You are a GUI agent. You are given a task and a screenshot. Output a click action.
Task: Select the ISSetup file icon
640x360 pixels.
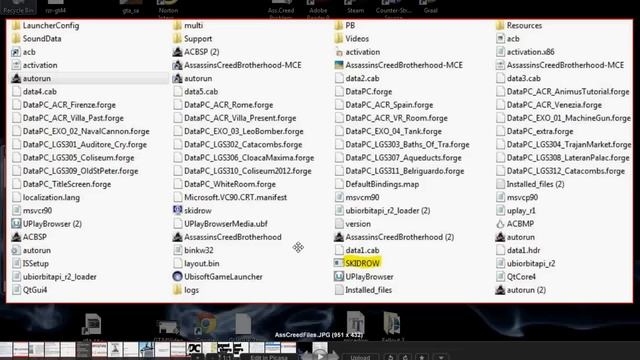[16, 264]
